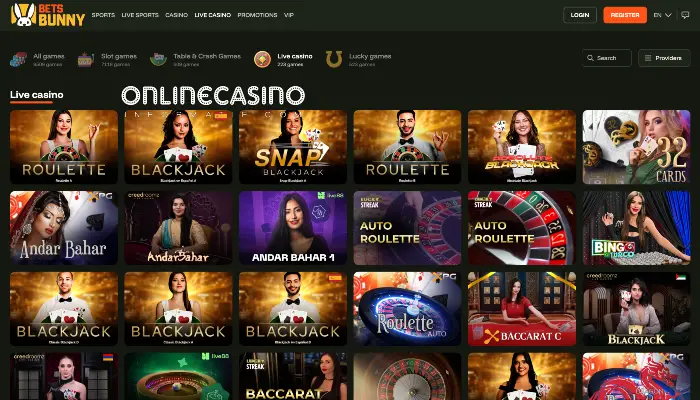Expand the EN language dropdown
Screen dimensions: 700x400
(662, 15)
